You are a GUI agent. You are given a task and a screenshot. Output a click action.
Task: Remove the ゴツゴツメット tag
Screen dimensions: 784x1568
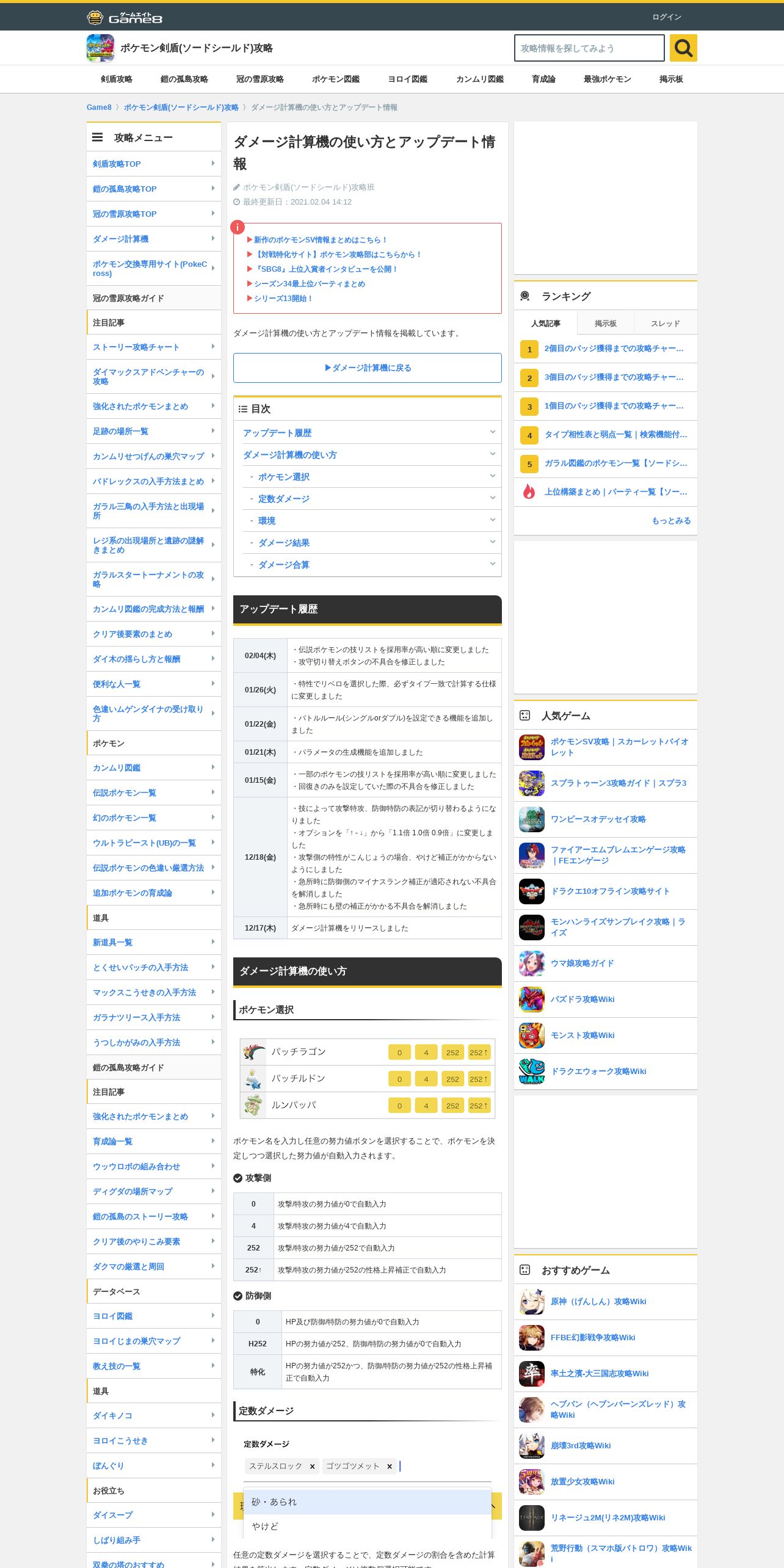[x=389, y=1466]
